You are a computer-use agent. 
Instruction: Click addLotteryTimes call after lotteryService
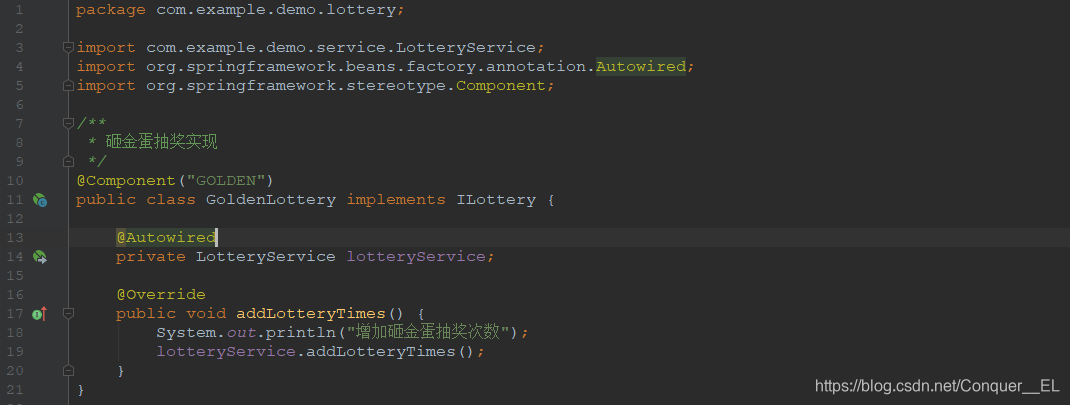click(x=381, y=352)
